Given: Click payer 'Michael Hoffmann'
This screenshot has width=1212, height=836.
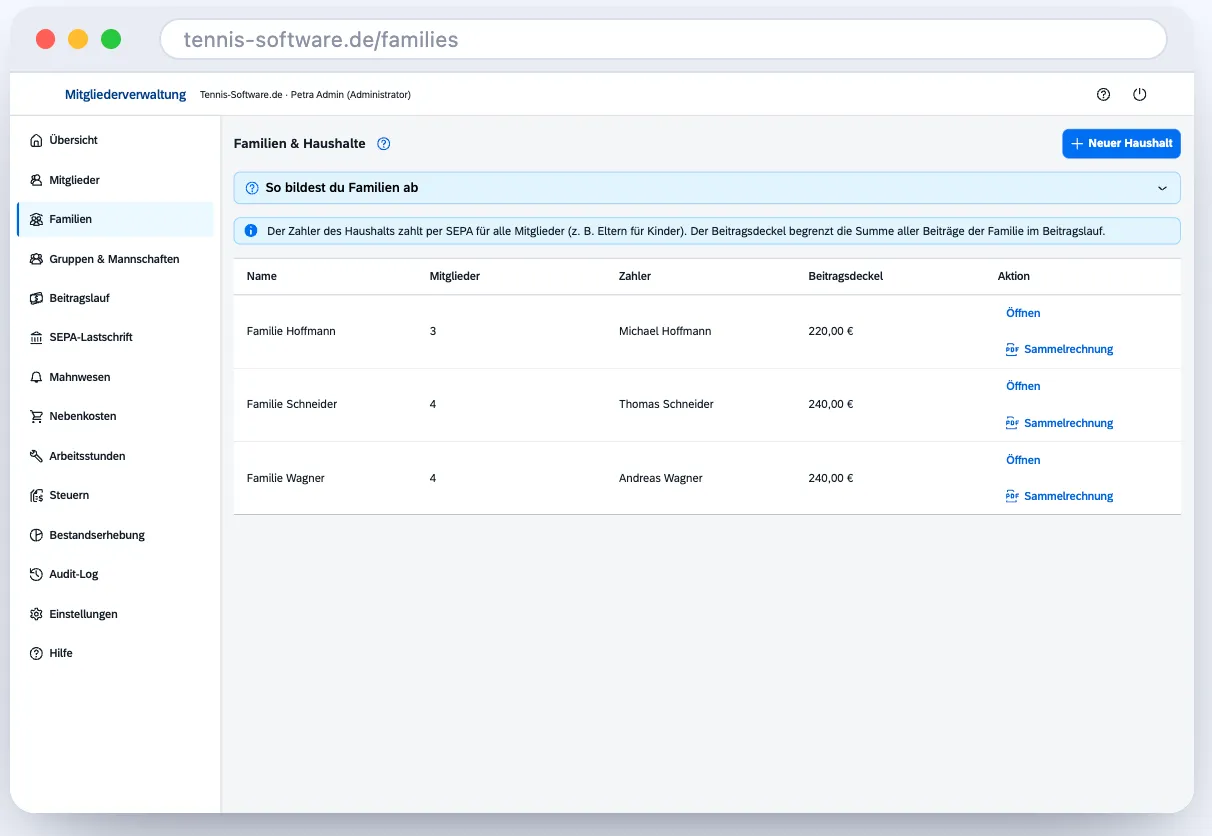Looking at the screenshot, I should point(665,331).
